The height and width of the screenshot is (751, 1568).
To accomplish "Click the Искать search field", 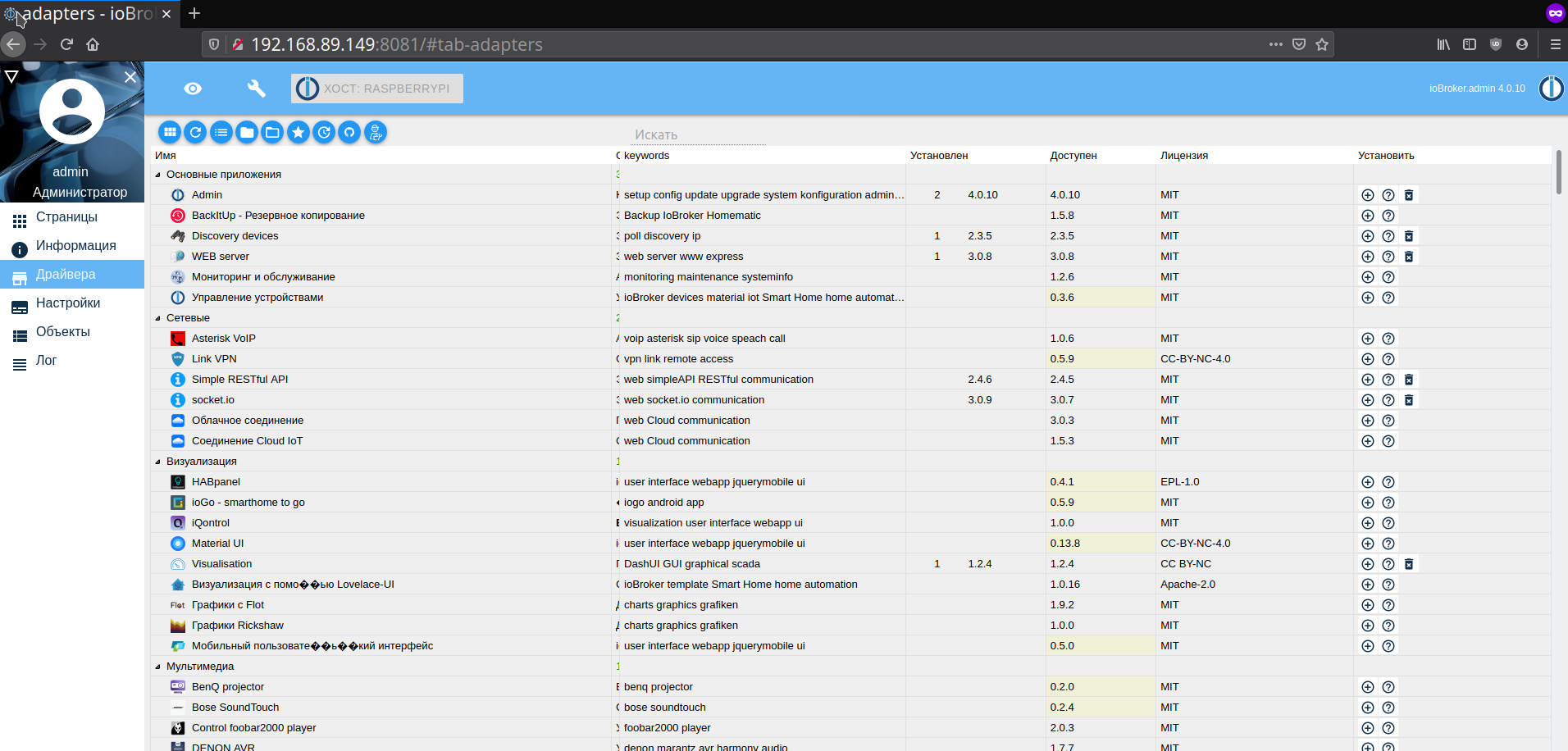I will pos(700,134).
